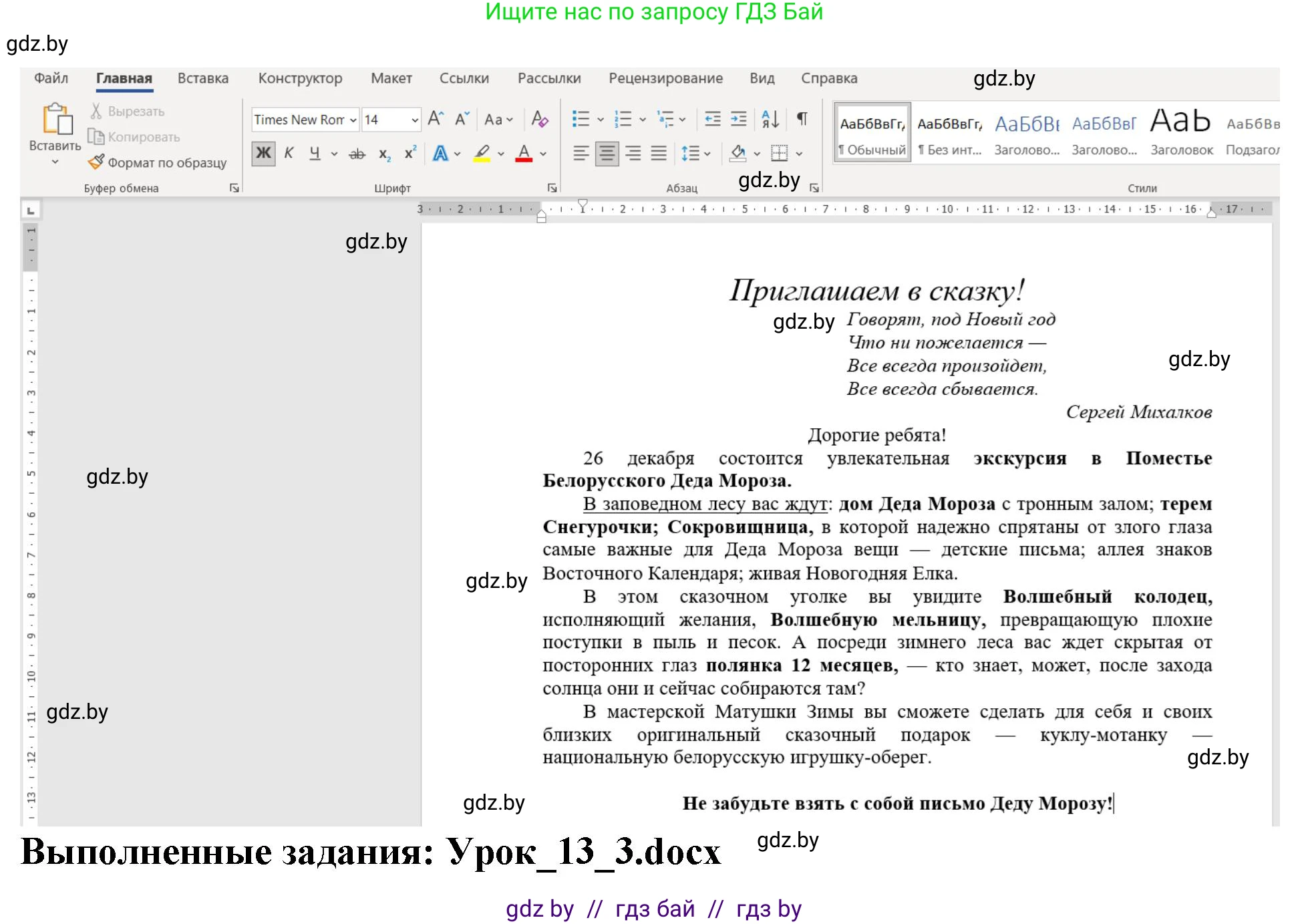Toggle center text alignment
This screenshot has width=1310, height=924.
[x=606, y=153]
